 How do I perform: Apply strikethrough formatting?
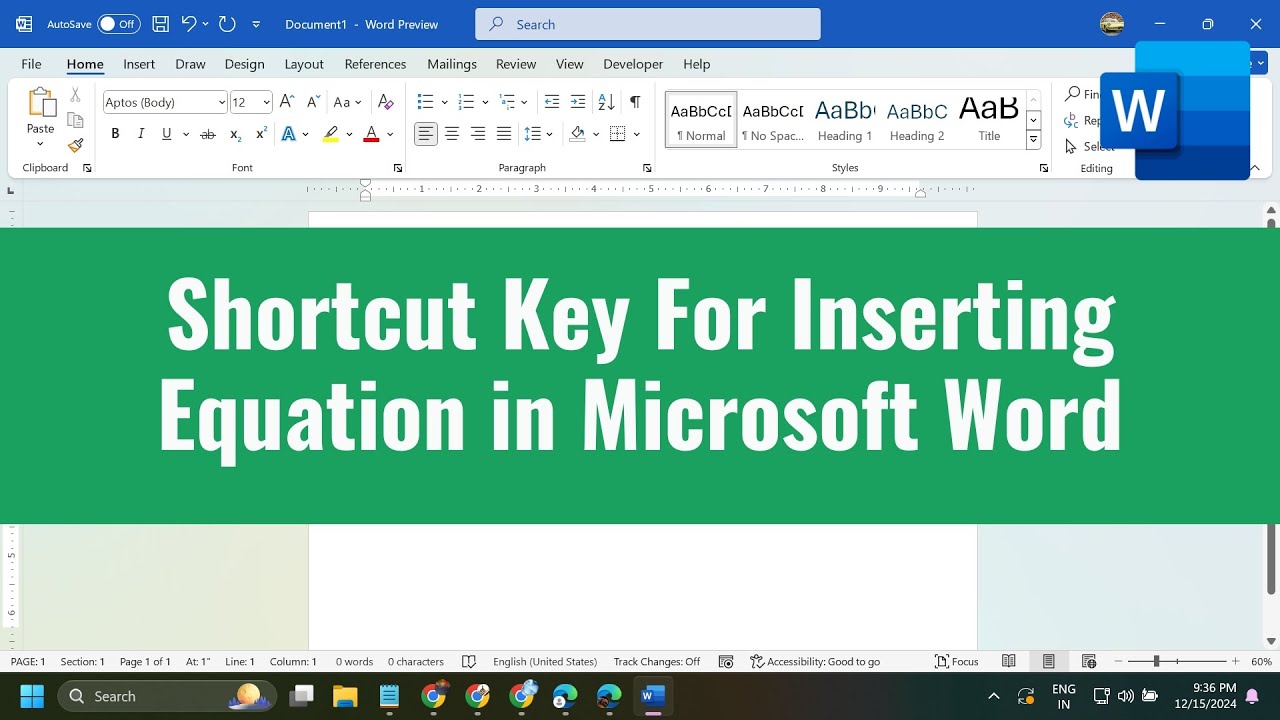pyautogui.click(x=208, y=134)
